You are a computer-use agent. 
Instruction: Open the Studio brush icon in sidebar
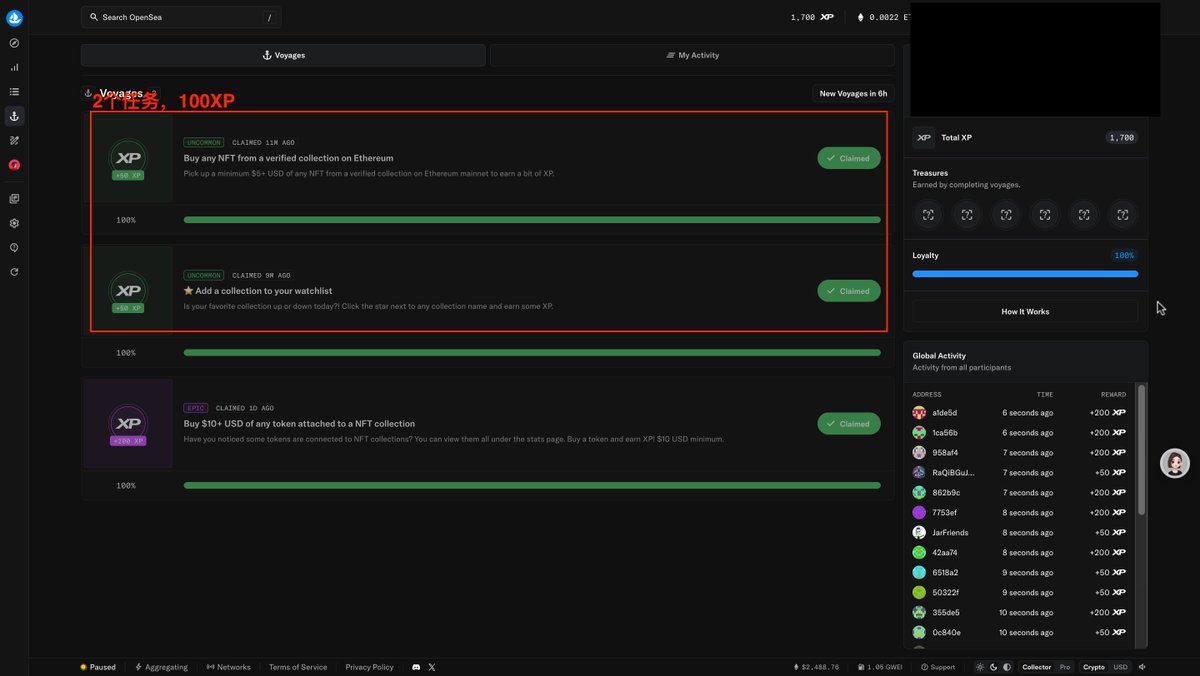[14, 141]
